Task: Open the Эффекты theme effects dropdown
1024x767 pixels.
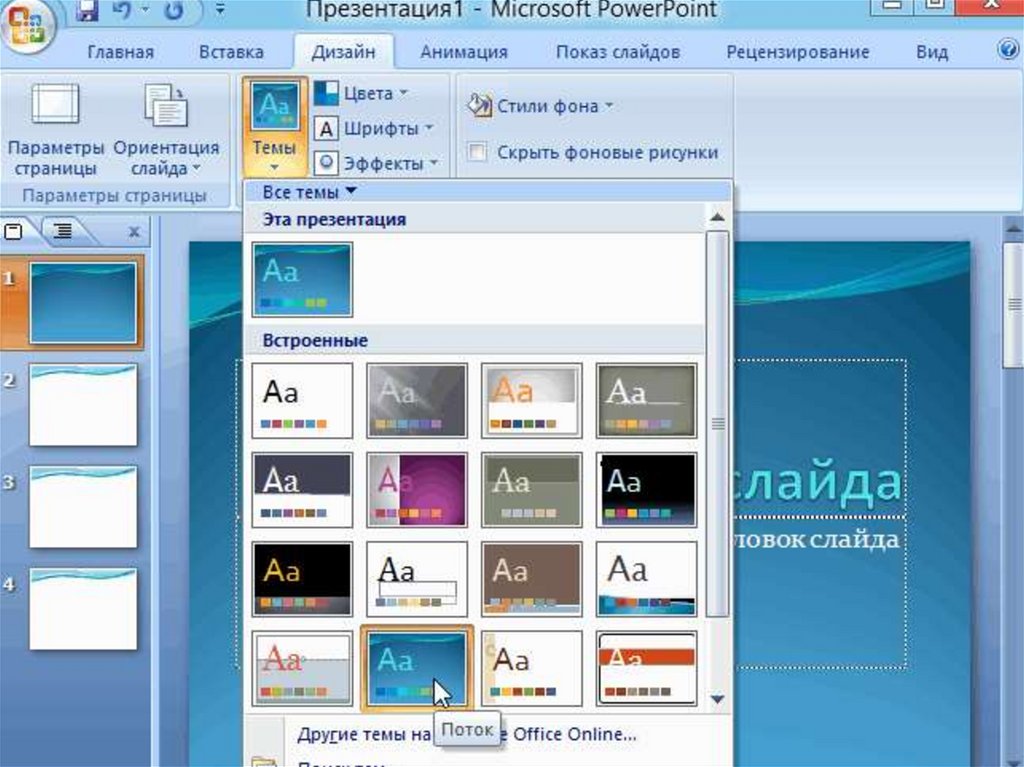Action: [x=376, y=163]
